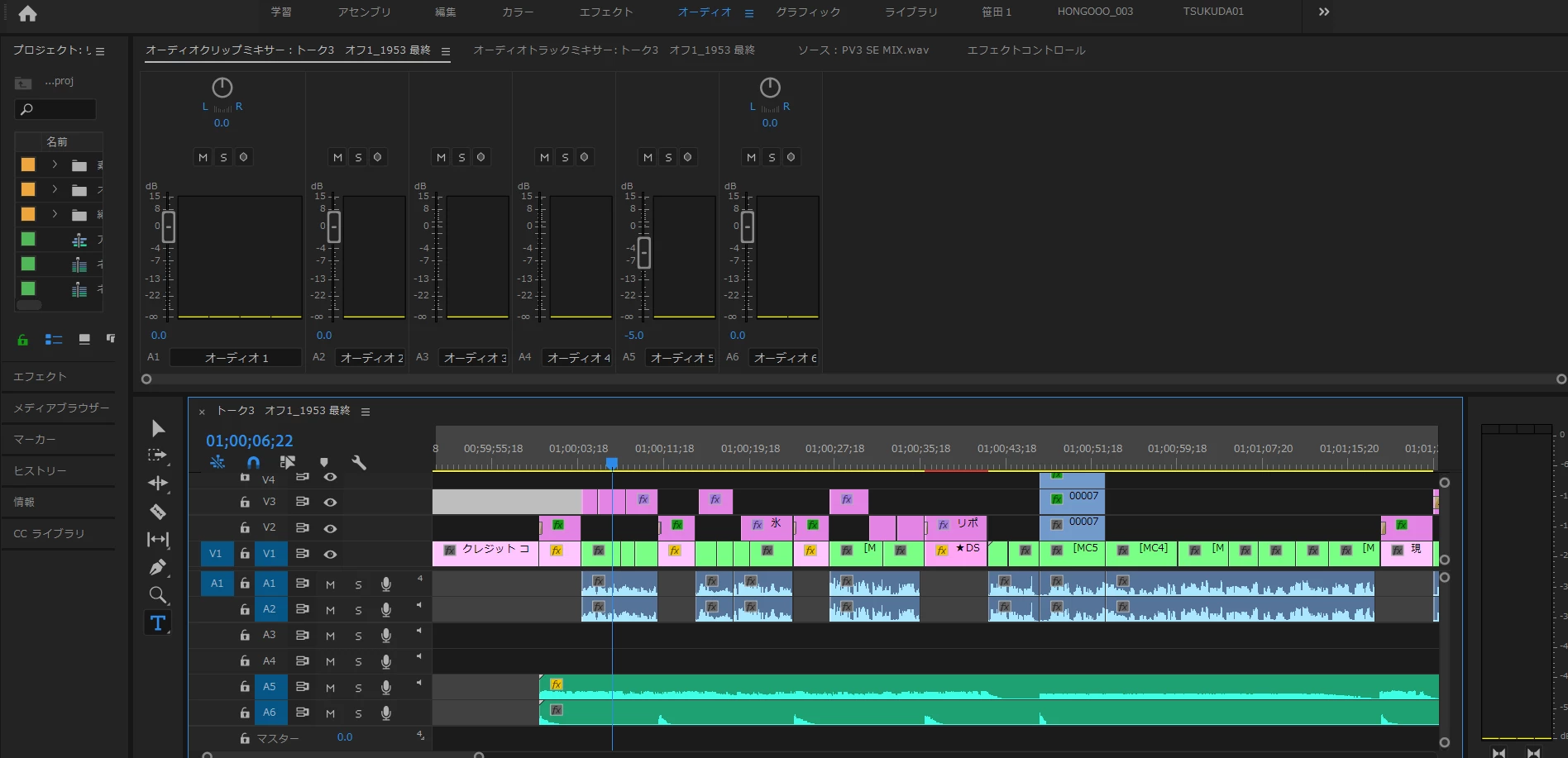Show the Effect Controls tab
The width and height of the screenshot is (1568, 758).
[1026, 50]
